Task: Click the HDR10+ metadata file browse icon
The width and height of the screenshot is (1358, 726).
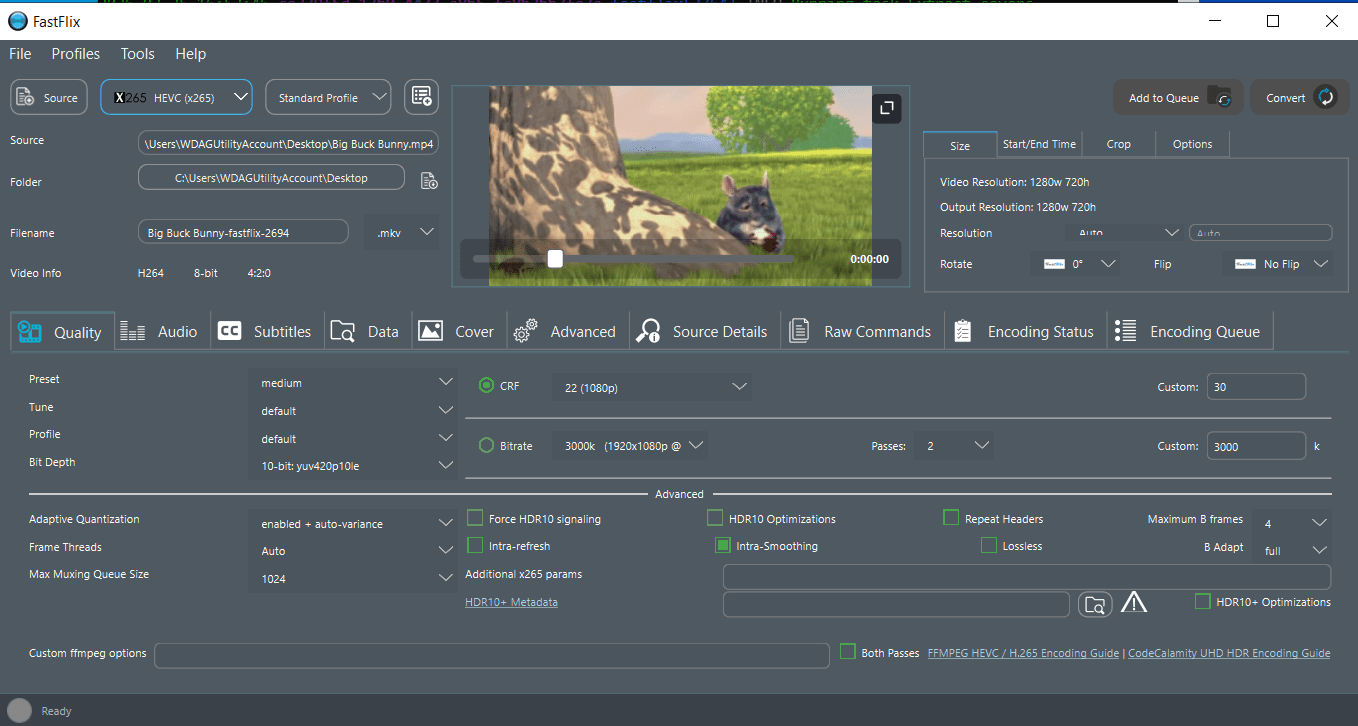Action: 1095,604
